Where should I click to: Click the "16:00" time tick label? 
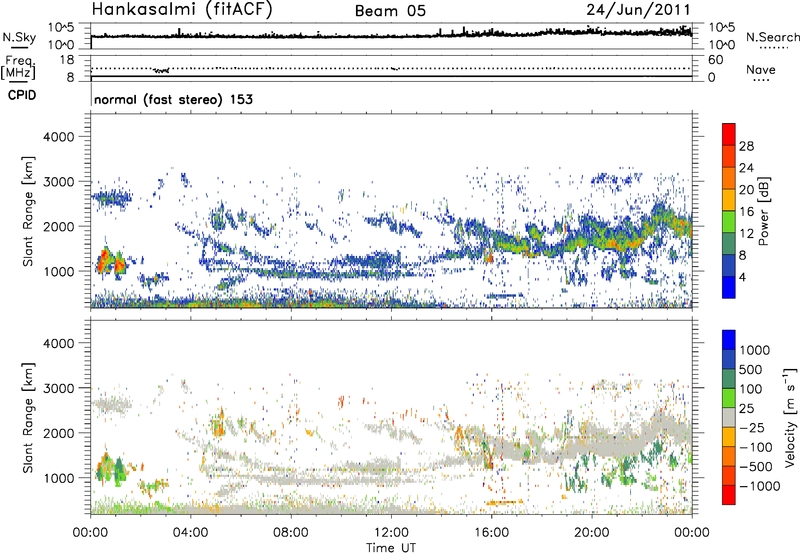point(491,533)
